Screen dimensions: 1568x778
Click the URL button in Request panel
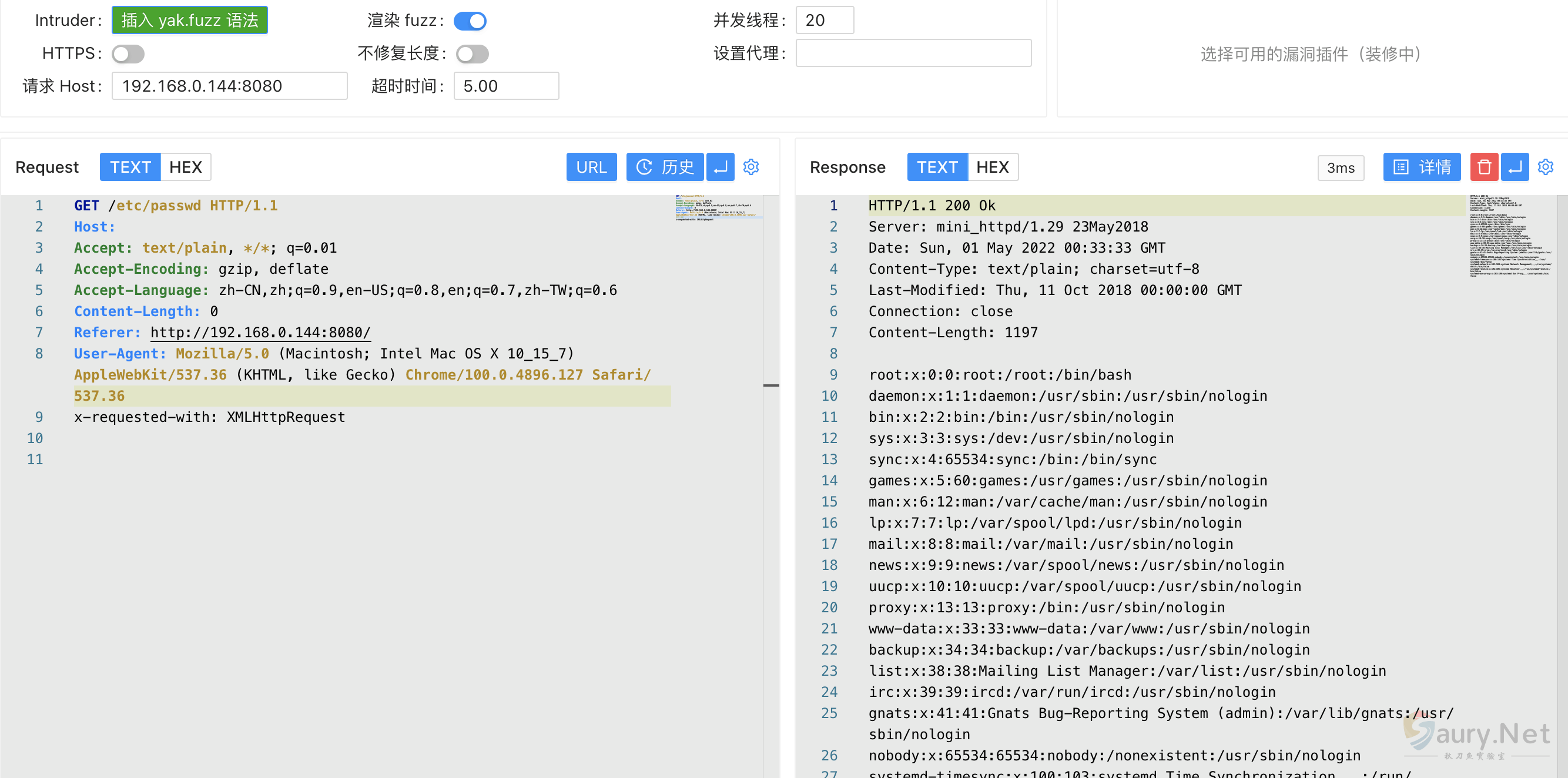[x=591, y=167]
